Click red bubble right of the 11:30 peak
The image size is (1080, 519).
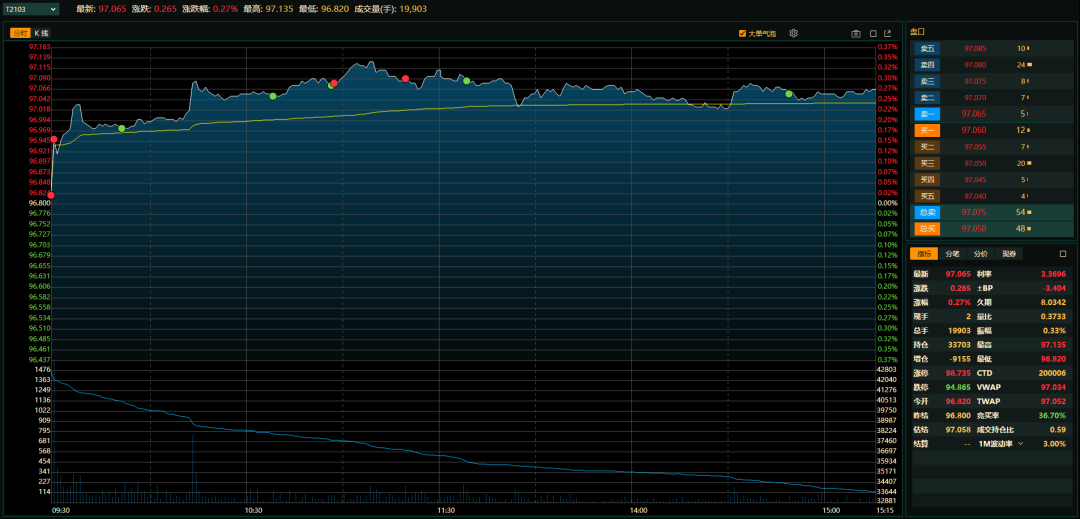[x=406, y=78]
